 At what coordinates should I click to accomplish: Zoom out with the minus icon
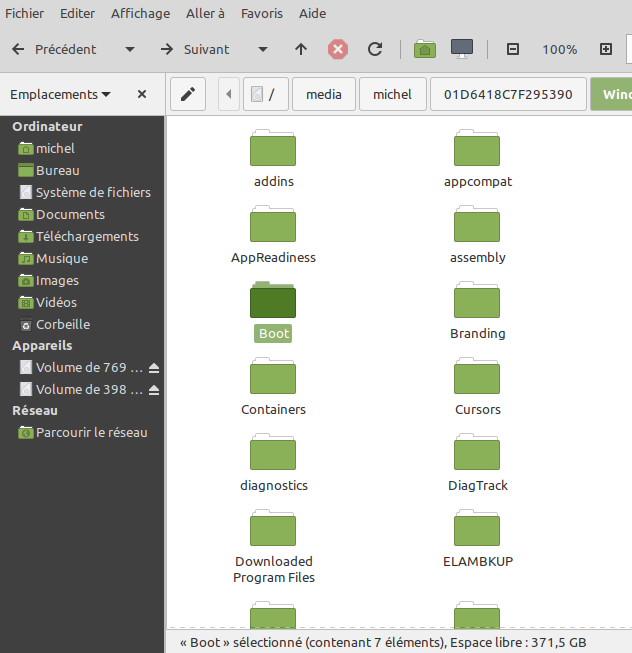tap(513, 49)
